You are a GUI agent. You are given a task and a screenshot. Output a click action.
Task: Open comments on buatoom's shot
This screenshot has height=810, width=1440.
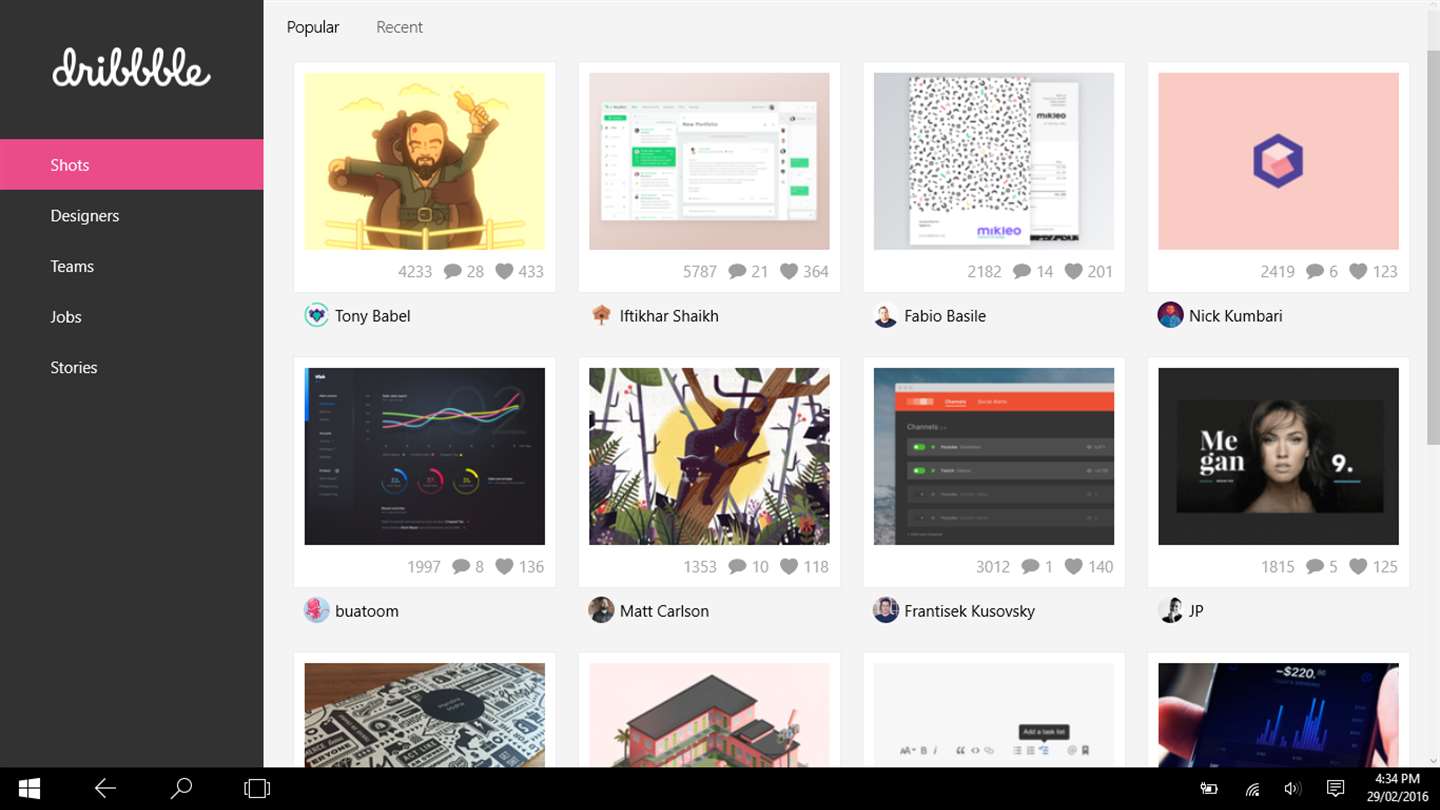click(x=461, y=566)
